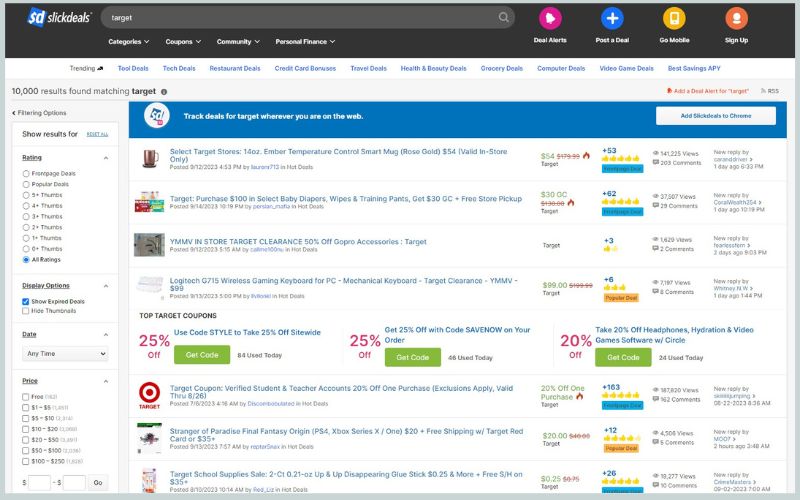Go to Restaurant Deals trending link
800x500 pixels.
(235, 68)
